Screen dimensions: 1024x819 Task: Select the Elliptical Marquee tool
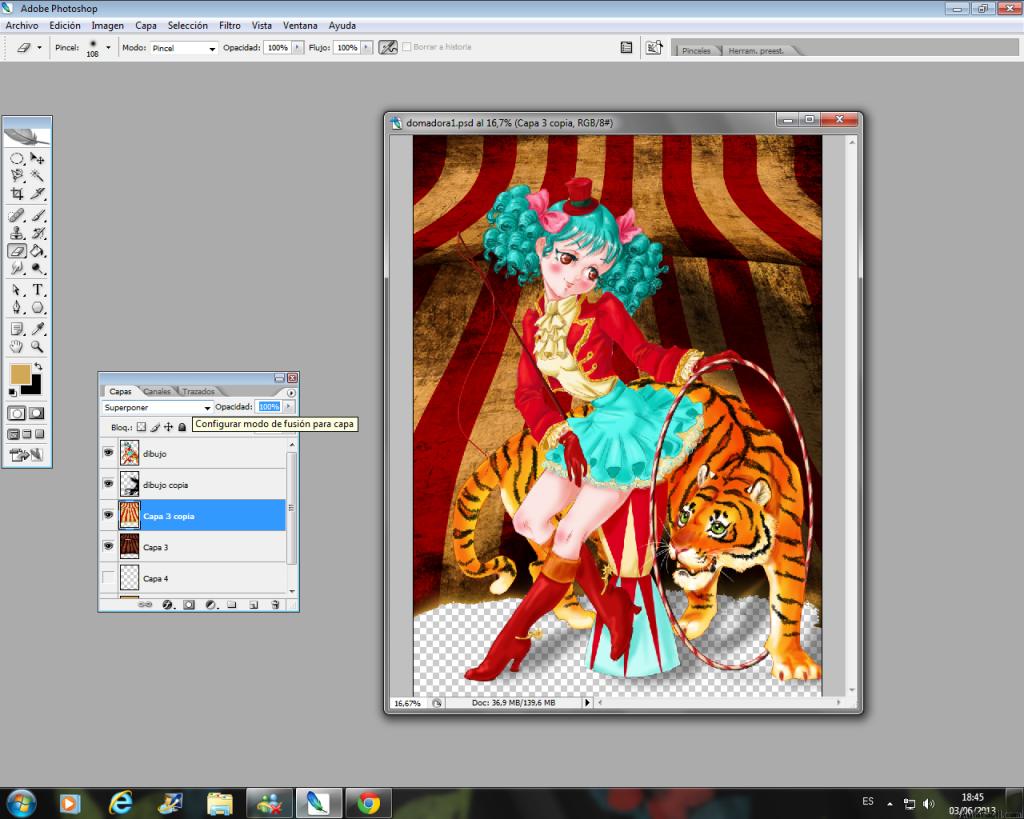(x=17, y=159)
